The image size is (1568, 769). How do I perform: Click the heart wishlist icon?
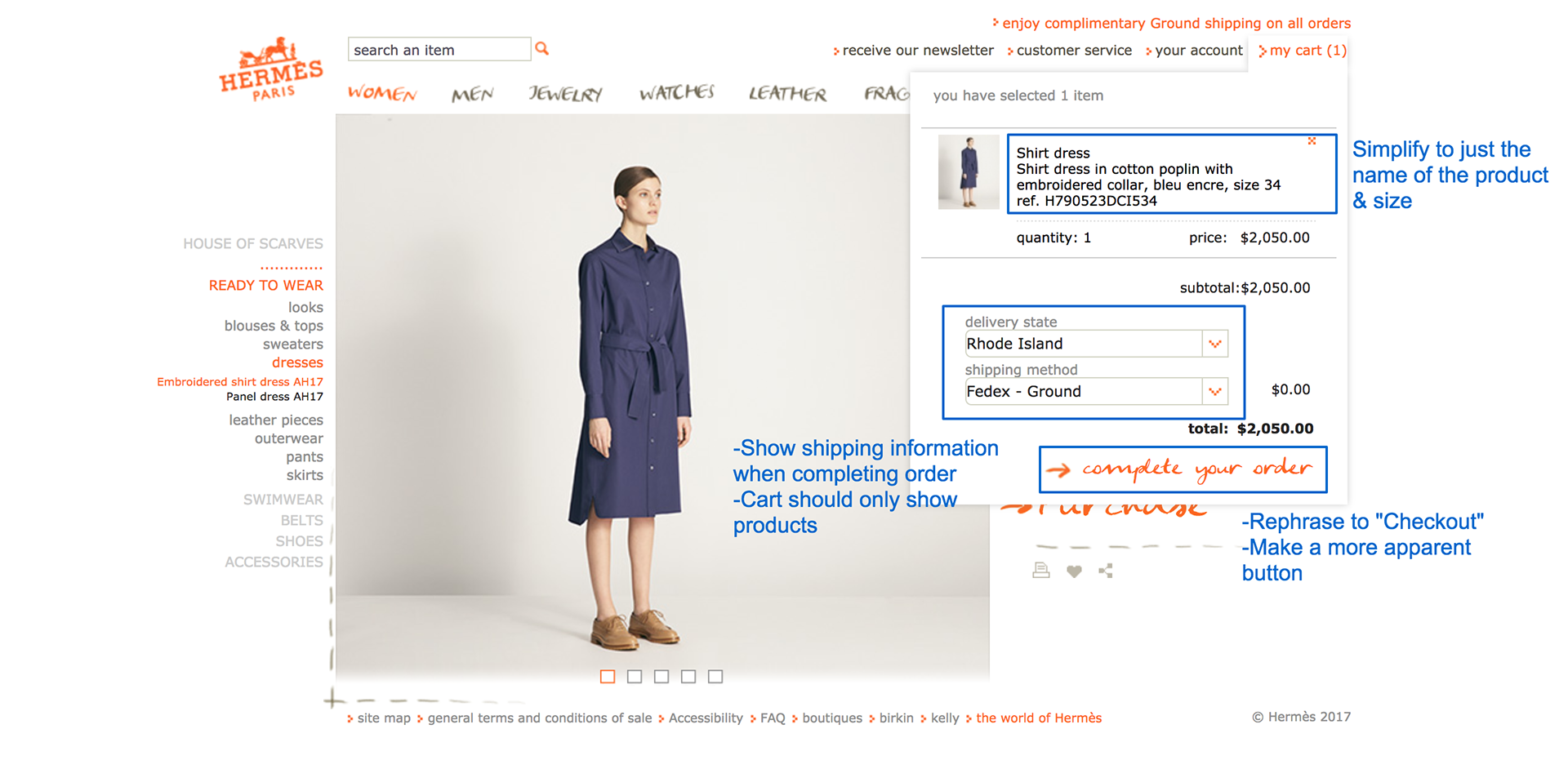tap(1074, 571)
